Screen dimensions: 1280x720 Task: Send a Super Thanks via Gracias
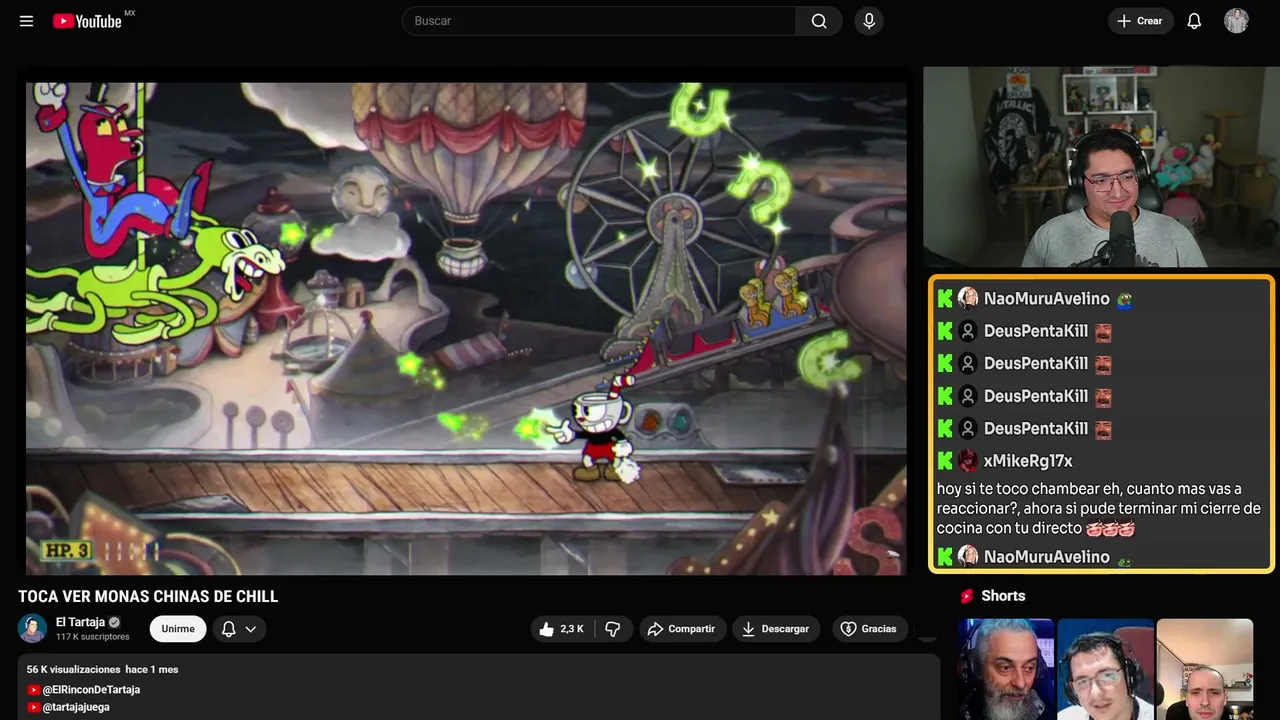868,629
